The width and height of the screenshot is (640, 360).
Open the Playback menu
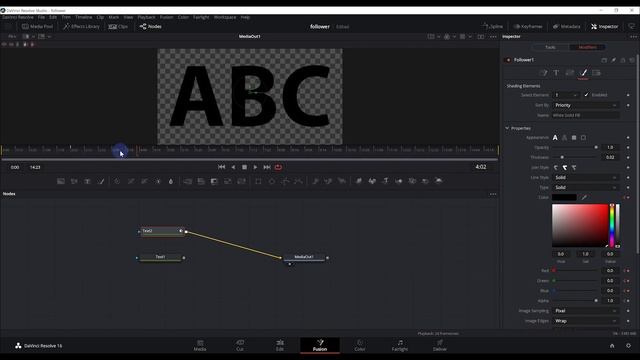point(146,17)
